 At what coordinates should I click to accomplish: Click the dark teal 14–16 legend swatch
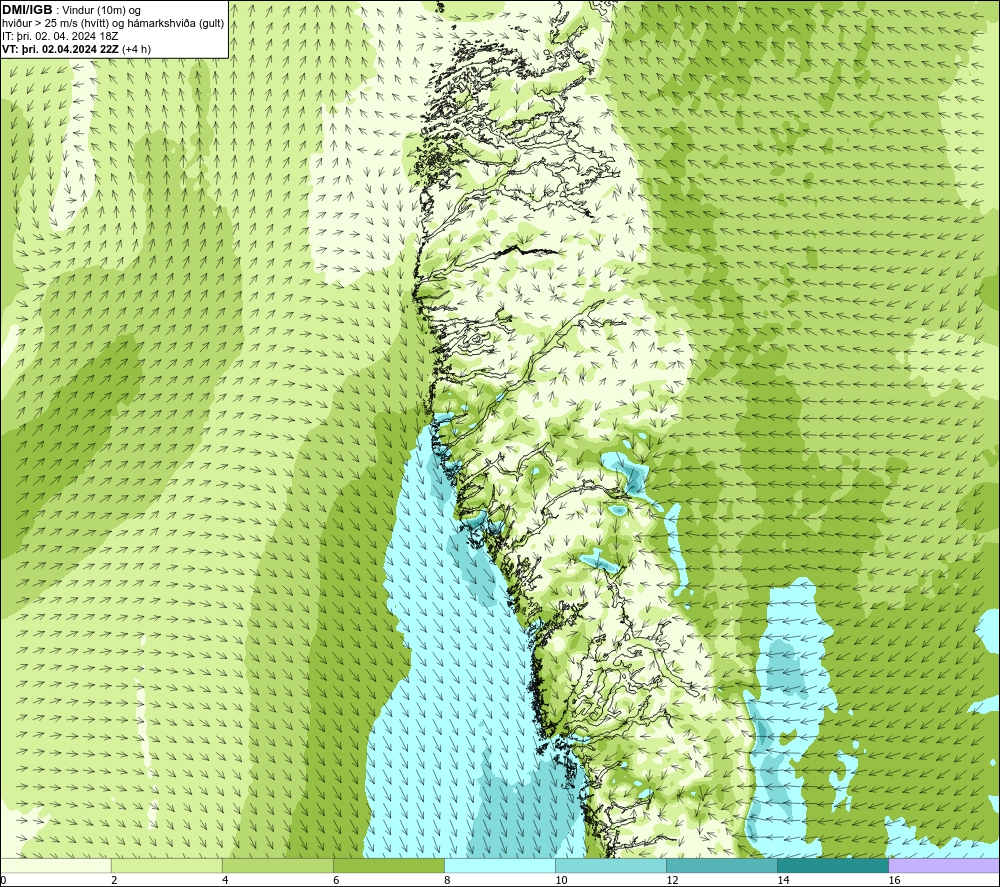[x=832, y=865]
